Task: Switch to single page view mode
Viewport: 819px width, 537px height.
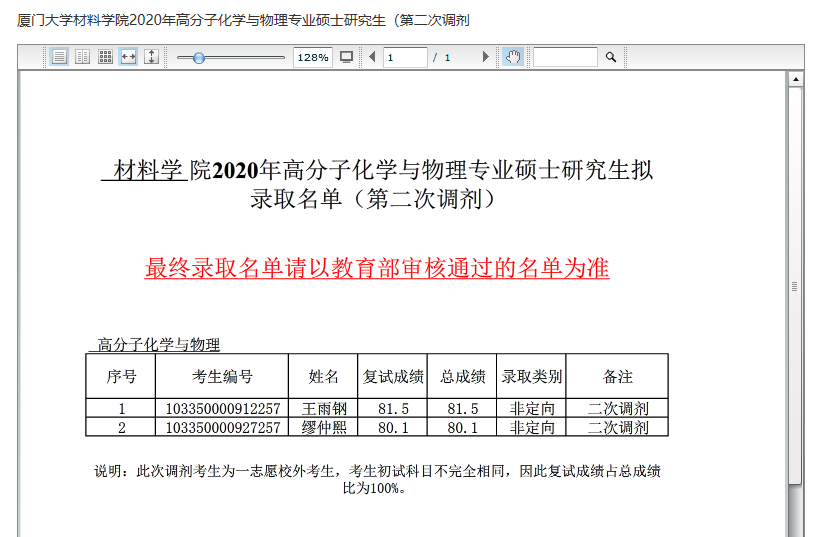Action: click(60, 57)
